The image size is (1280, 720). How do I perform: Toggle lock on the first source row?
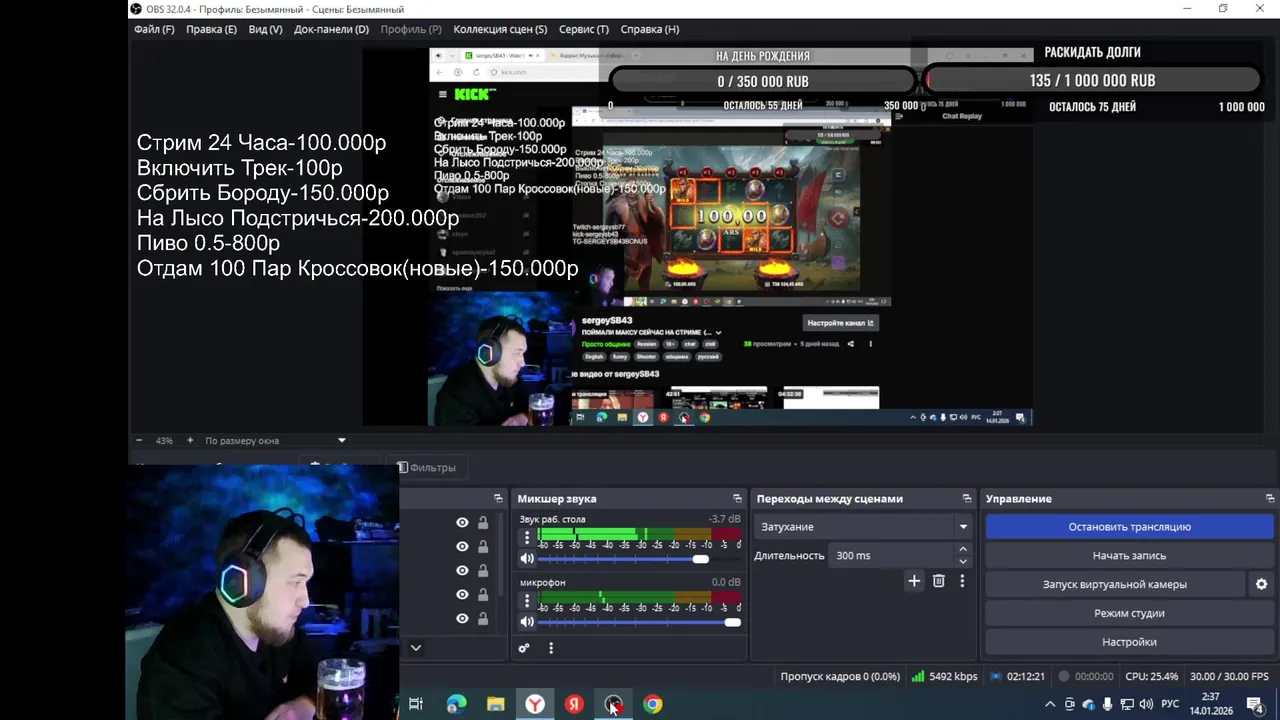pos(483,522)
